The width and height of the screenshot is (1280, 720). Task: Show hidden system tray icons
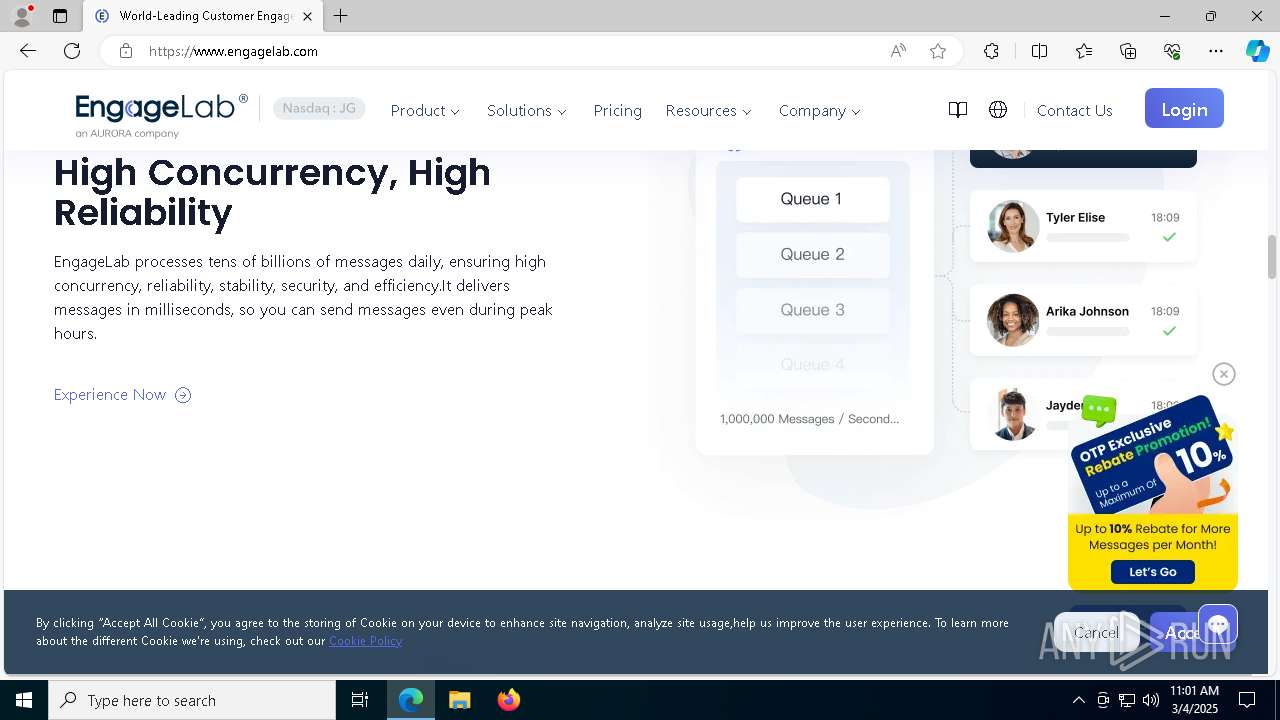[x=1078, y=700]
